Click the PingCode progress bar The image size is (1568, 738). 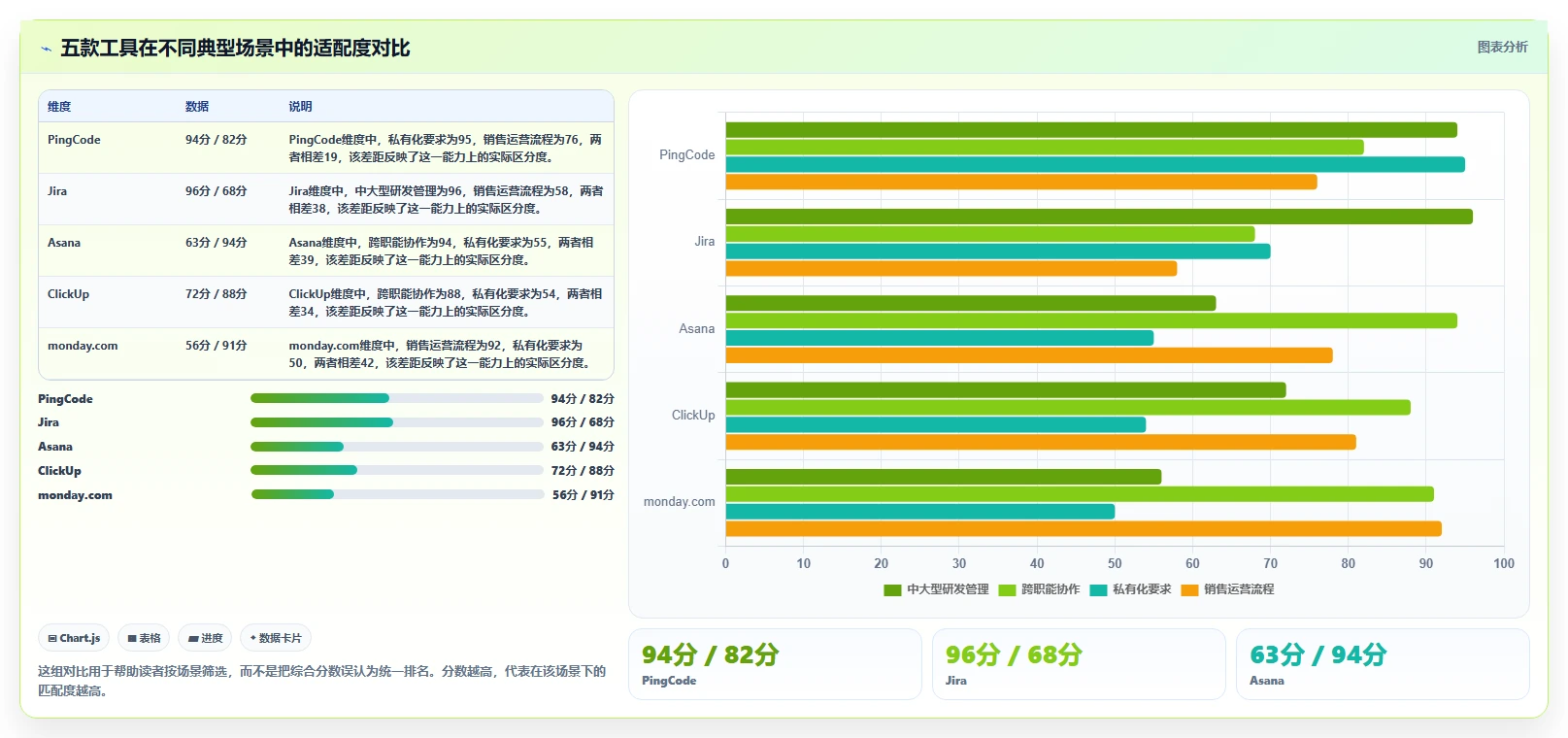click(x=397, y=398)
